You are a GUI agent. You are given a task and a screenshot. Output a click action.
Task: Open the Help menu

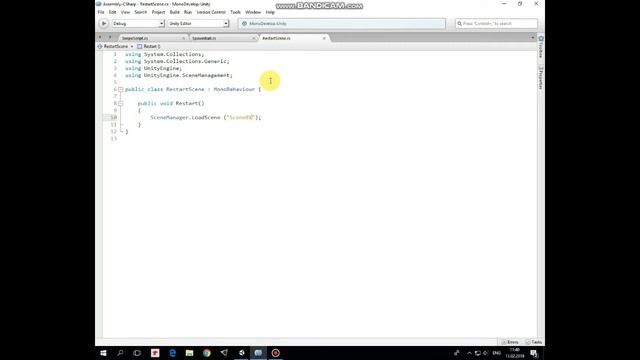coord(270,12)
